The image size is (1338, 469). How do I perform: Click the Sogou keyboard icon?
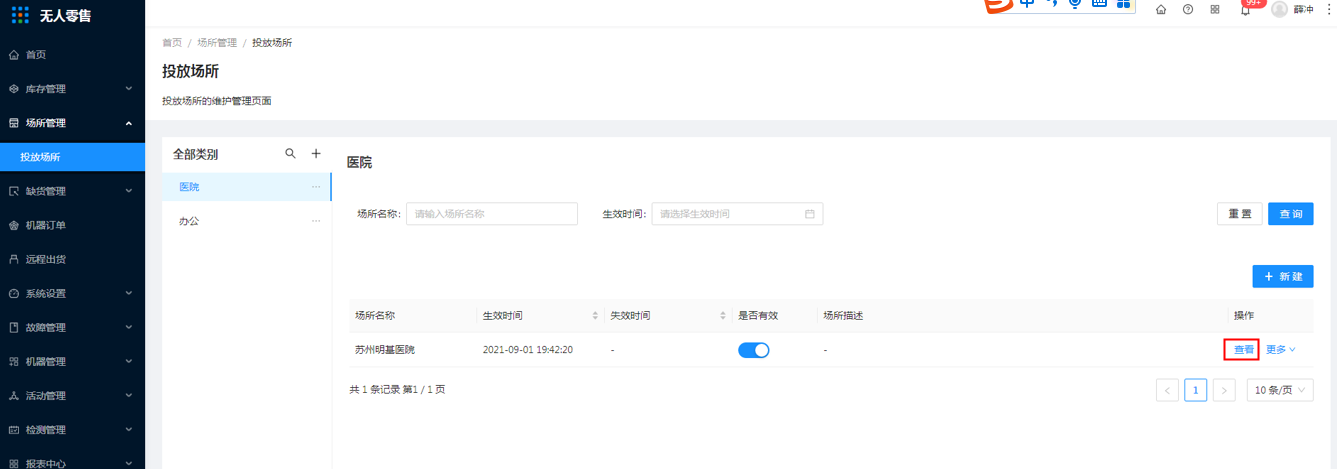coord(1099,4)
